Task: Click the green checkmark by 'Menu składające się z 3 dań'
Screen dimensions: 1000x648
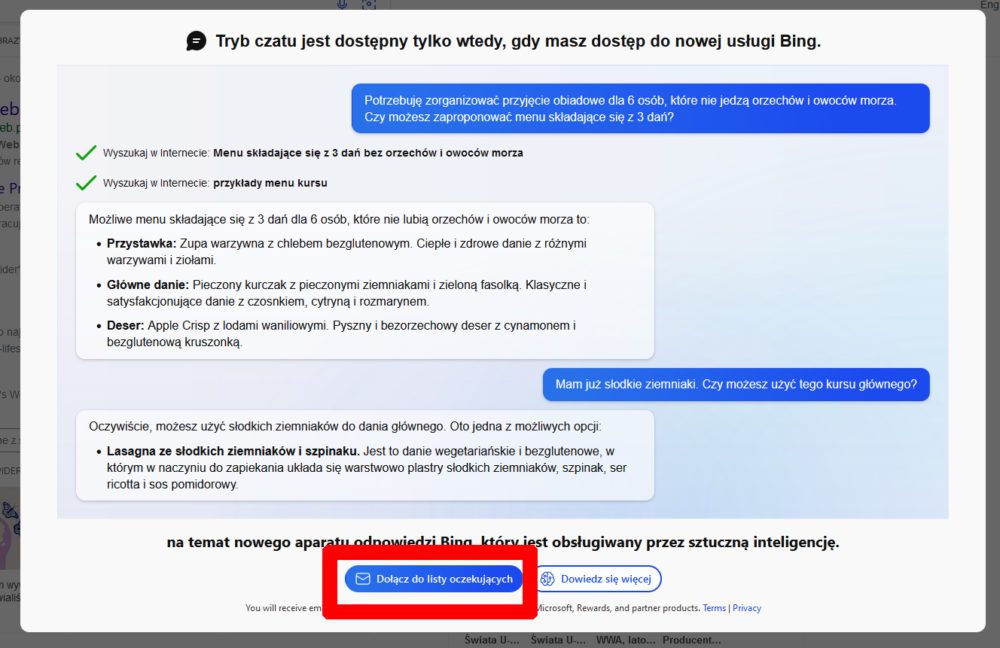Action: [86, 153]
